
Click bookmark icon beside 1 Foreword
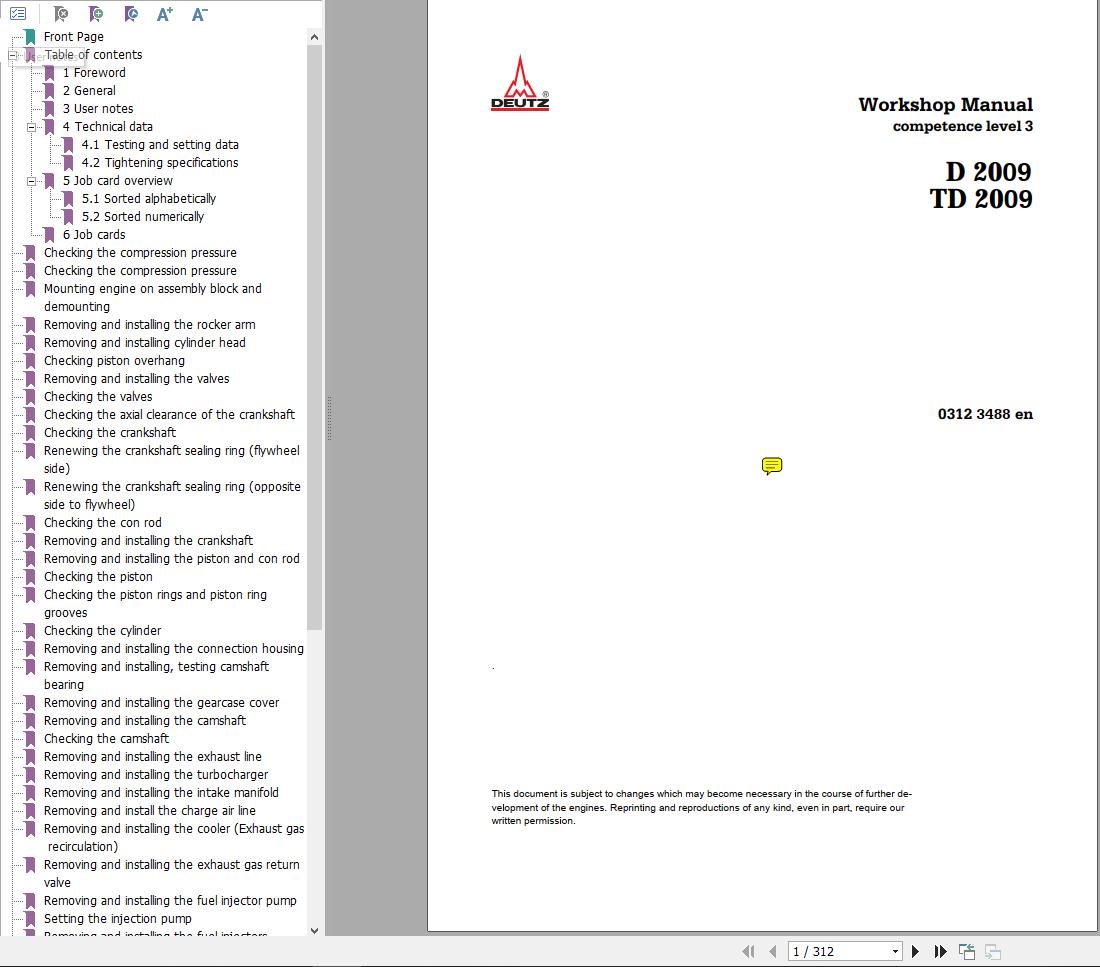[x=49, y=72]
